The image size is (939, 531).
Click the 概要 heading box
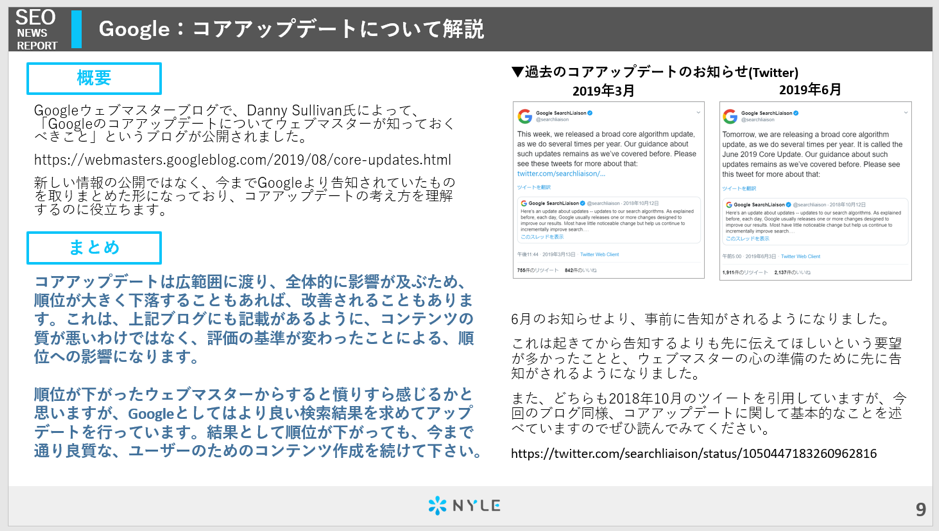94,78
